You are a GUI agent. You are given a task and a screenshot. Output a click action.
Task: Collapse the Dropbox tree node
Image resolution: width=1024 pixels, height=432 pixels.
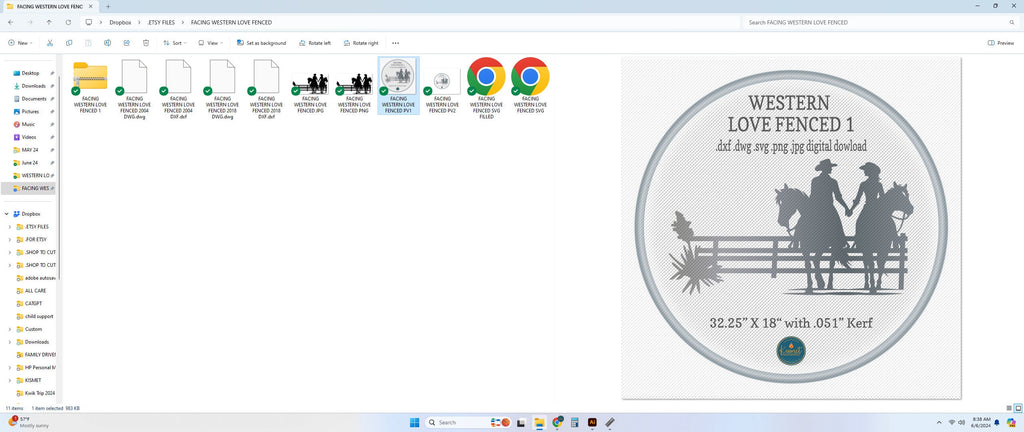tap(7, 214)
